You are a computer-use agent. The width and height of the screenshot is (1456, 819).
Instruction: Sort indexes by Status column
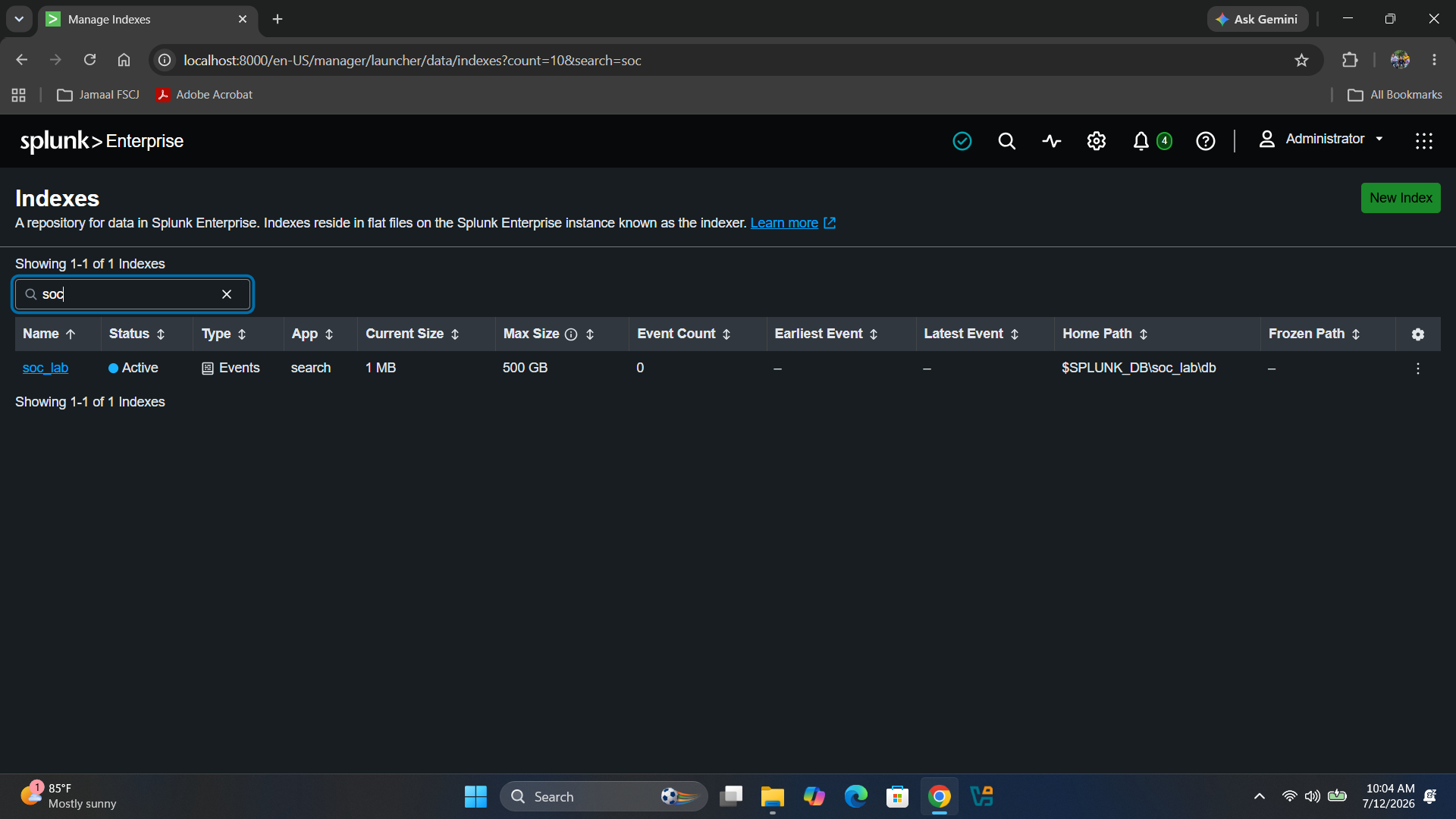[136, 334]
